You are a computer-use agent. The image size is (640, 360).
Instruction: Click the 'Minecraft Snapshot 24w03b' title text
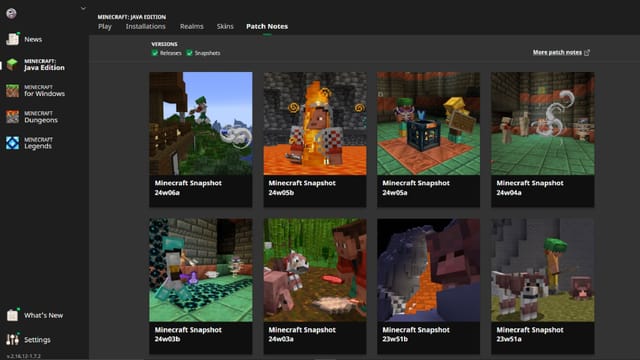[x=188, y=334]
